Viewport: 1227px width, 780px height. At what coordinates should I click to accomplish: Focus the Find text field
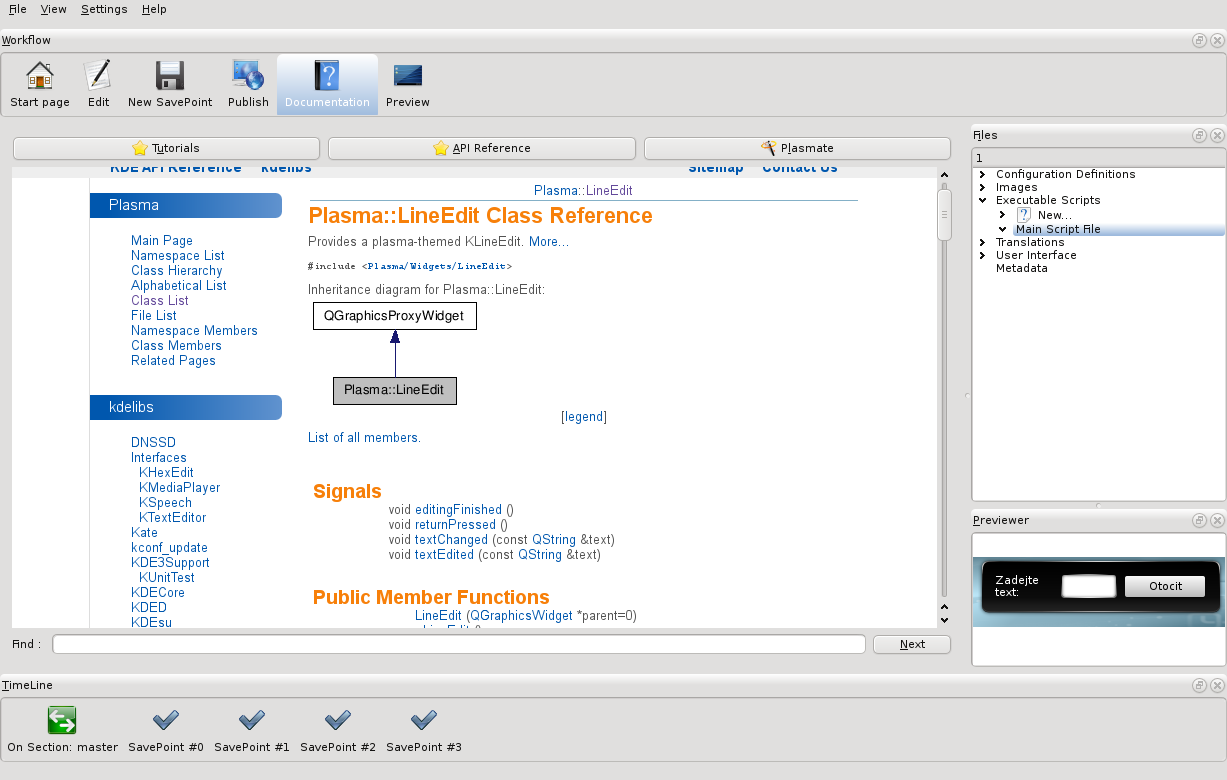[459, 644]
